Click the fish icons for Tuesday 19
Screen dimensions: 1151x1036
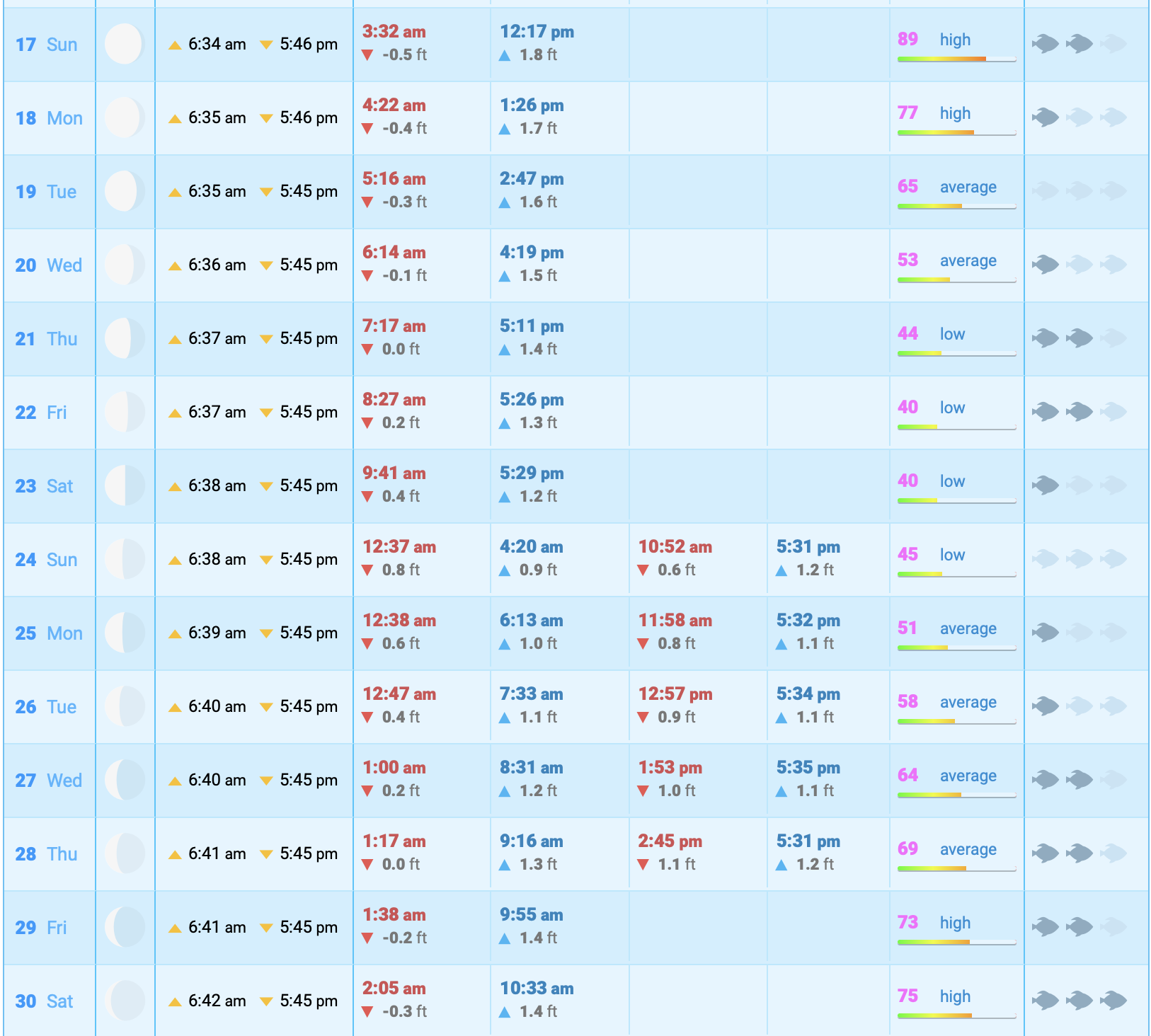click(1079, 191)
